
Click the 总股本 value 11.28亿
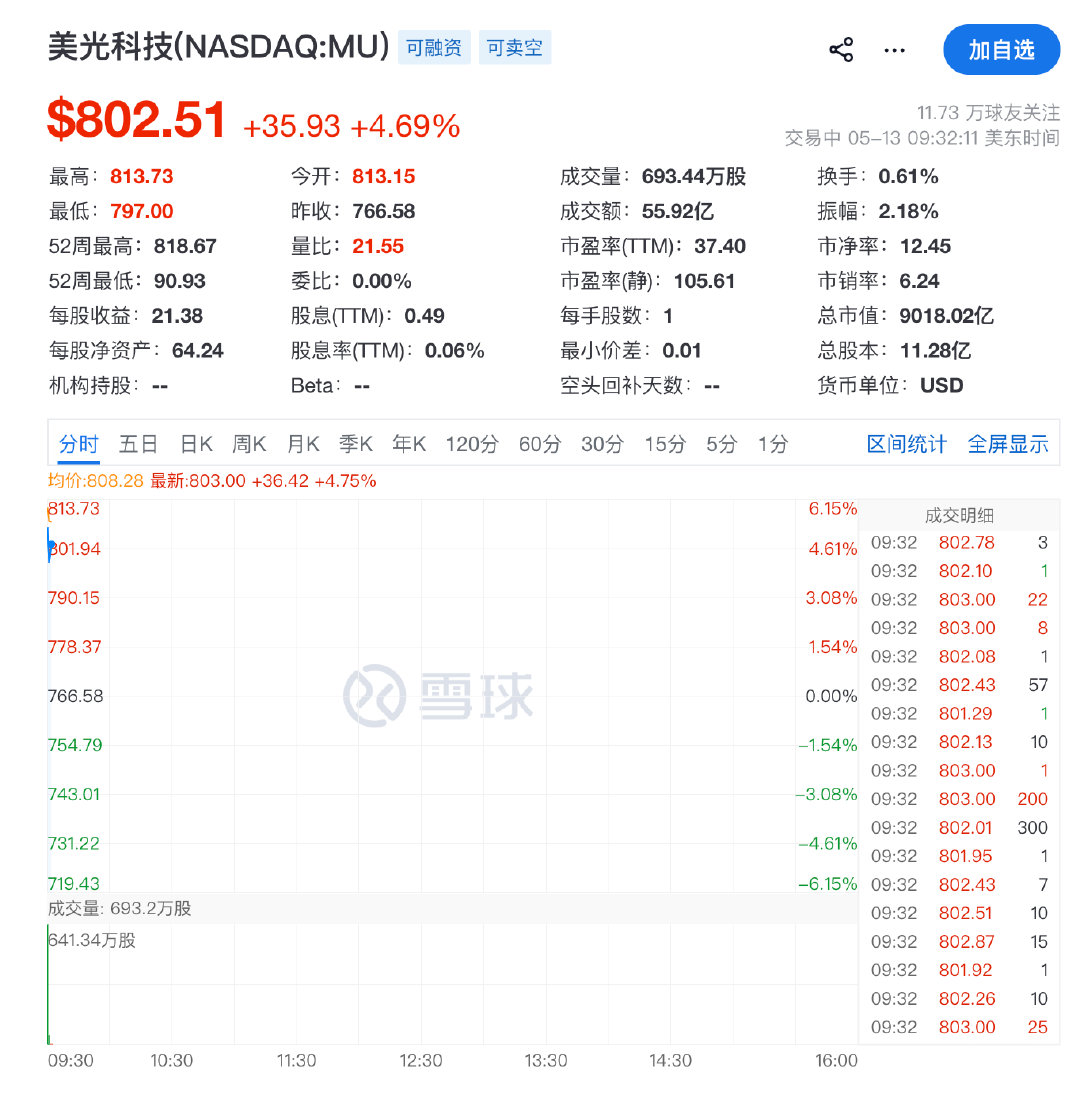(935, 350)
